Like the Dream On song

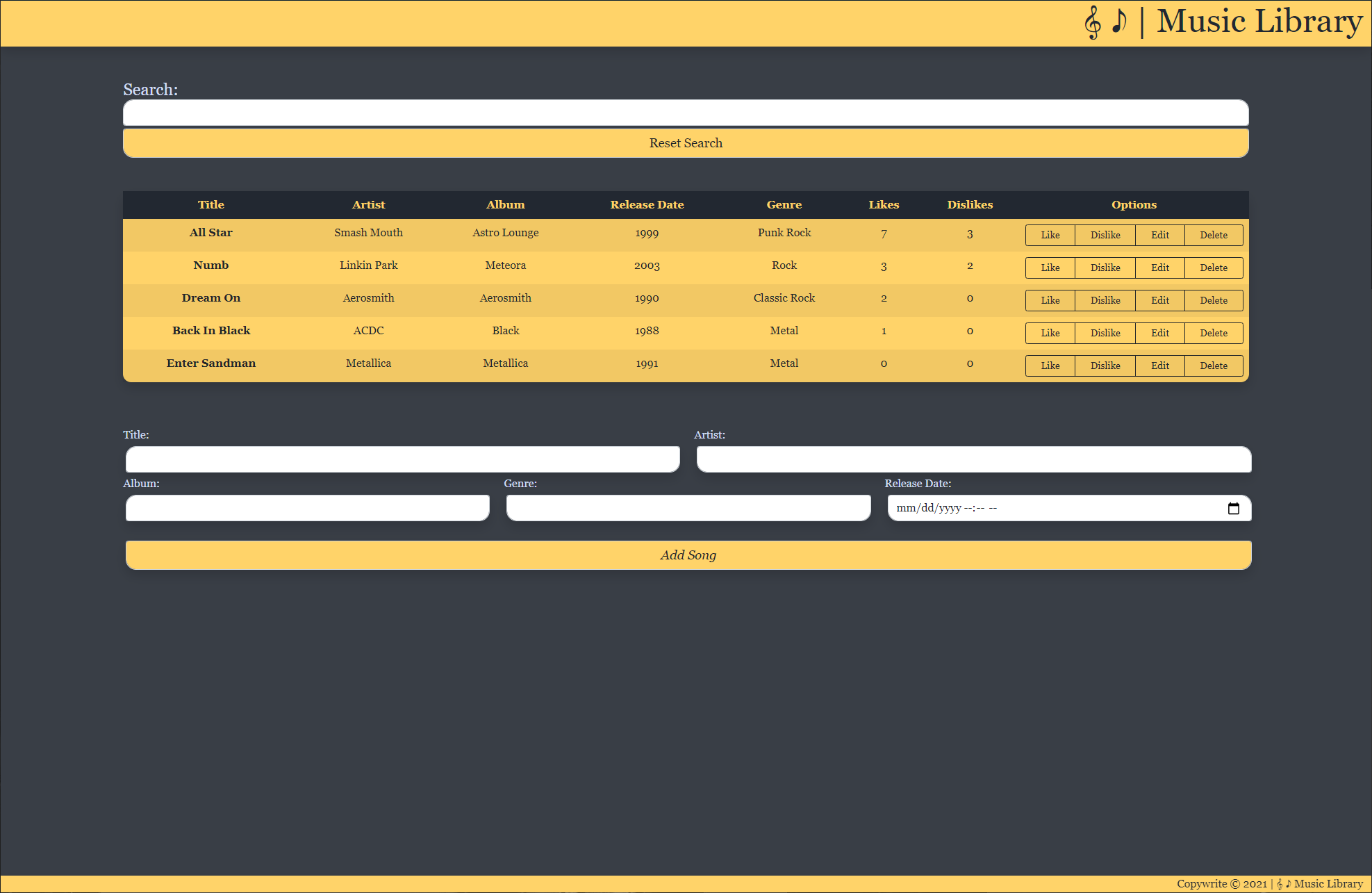pyautogui.click(x=1050, y=301)
